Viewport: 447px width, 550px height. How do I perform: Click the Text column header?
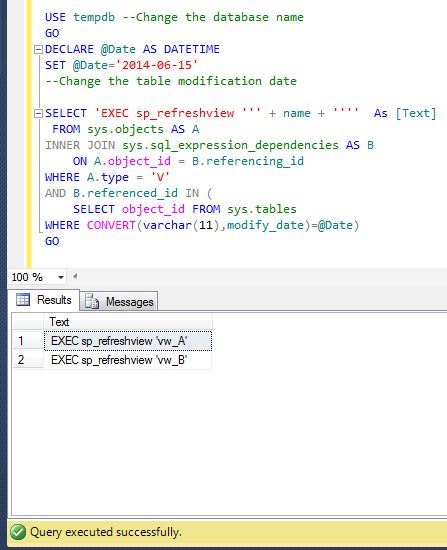pos(128,322)
